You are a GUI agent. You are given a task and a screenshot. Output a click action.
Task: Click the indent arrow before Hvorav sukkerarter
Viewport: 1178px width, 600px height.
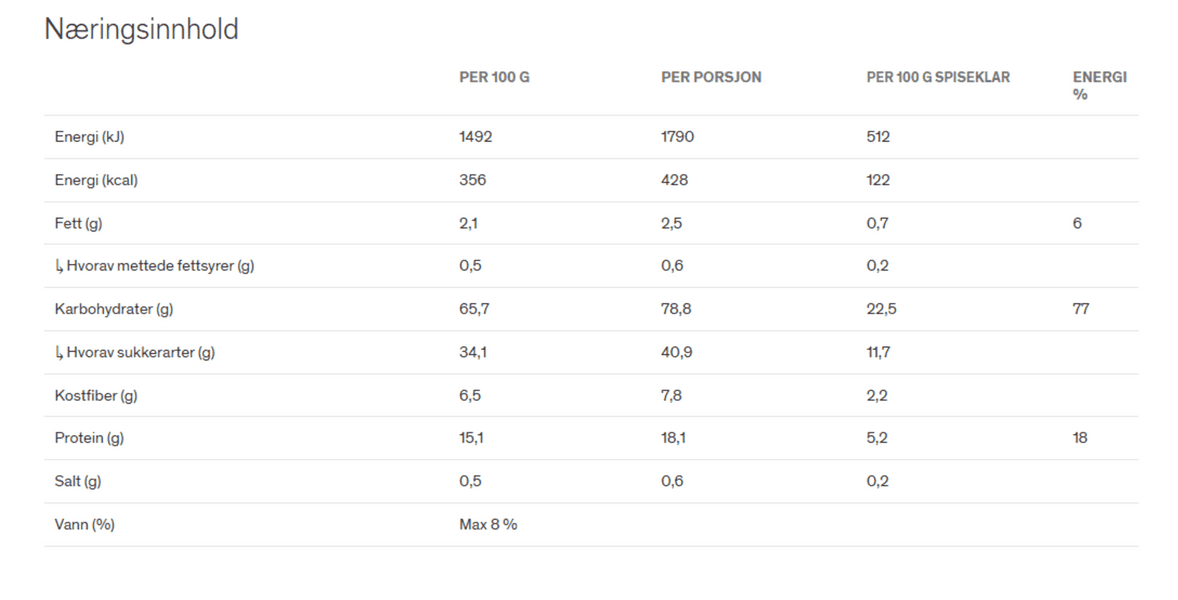click(x=59, y=352)
